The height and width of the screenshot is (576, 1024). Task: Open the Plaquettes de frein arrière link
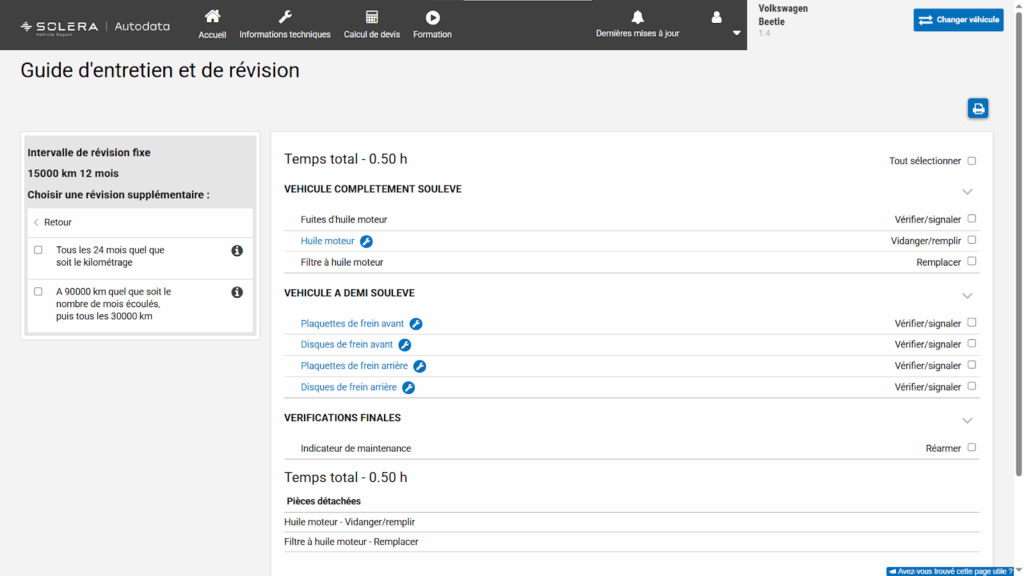pos(354,366)
